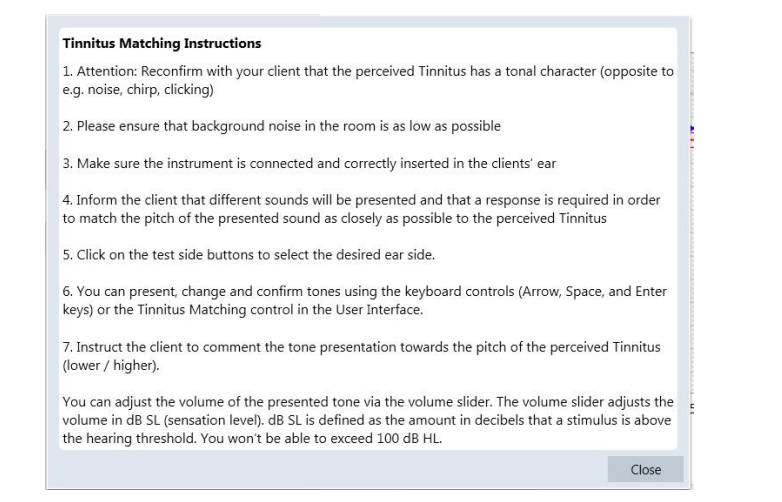This screenshot has height=502, width=782.
Task: Click the 'dB SL (sensation level)' text
Action: [x=195, y=420]
